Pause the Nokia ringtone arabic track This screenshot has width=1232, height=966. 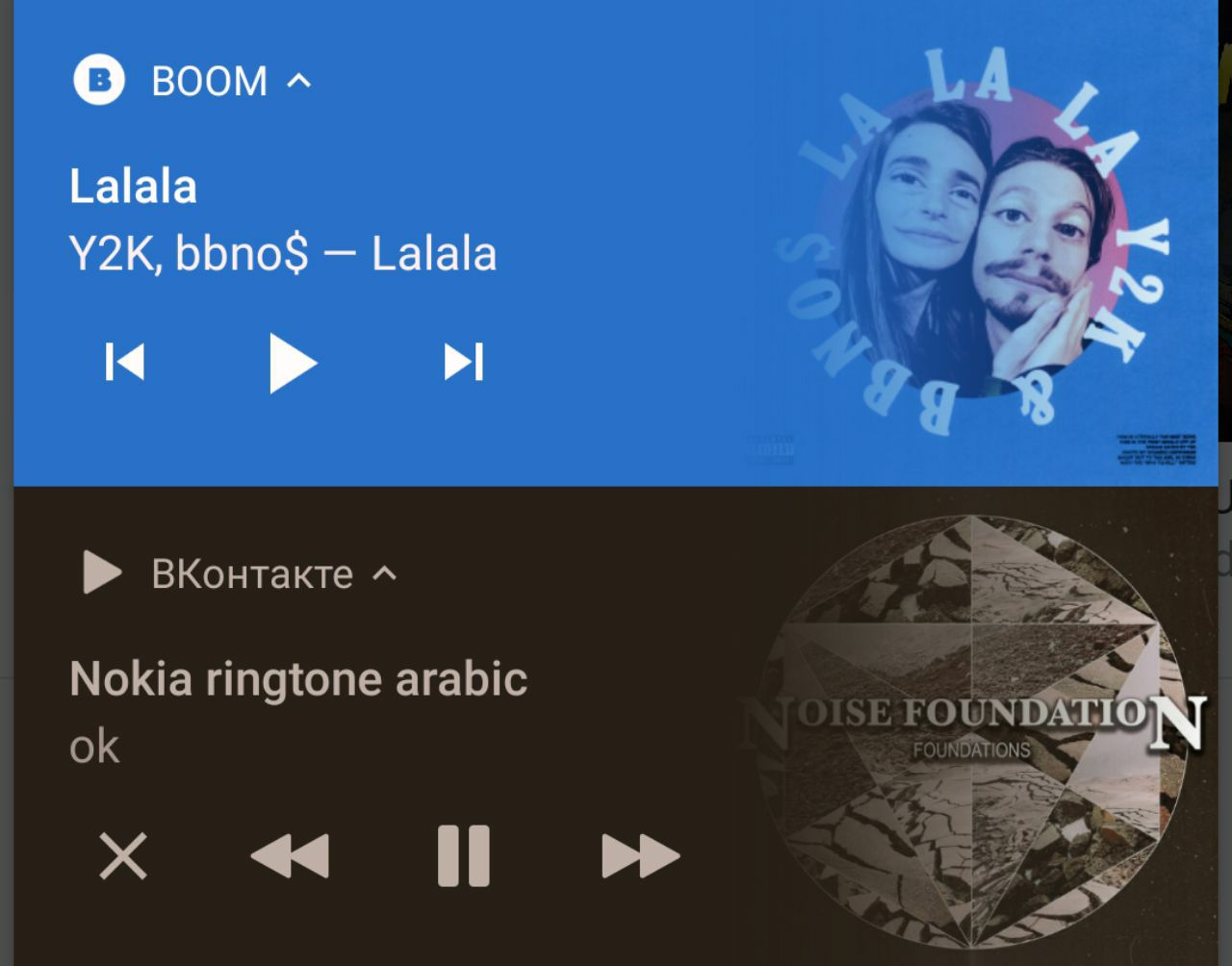464,855
